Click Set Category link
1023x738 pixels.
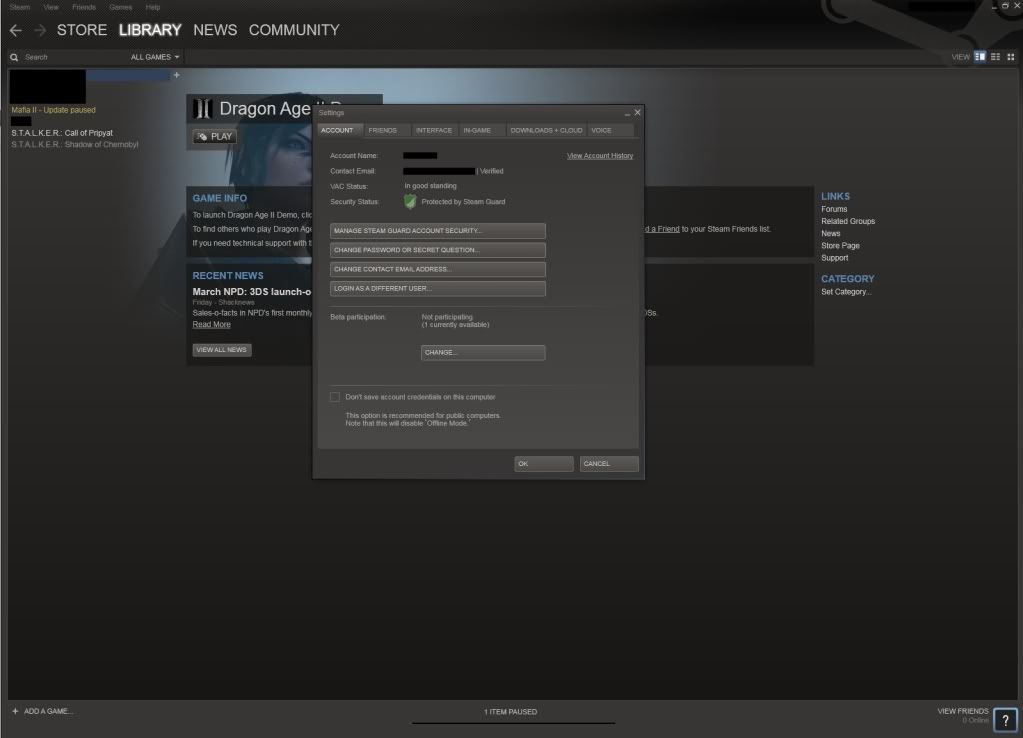[846, 292]
